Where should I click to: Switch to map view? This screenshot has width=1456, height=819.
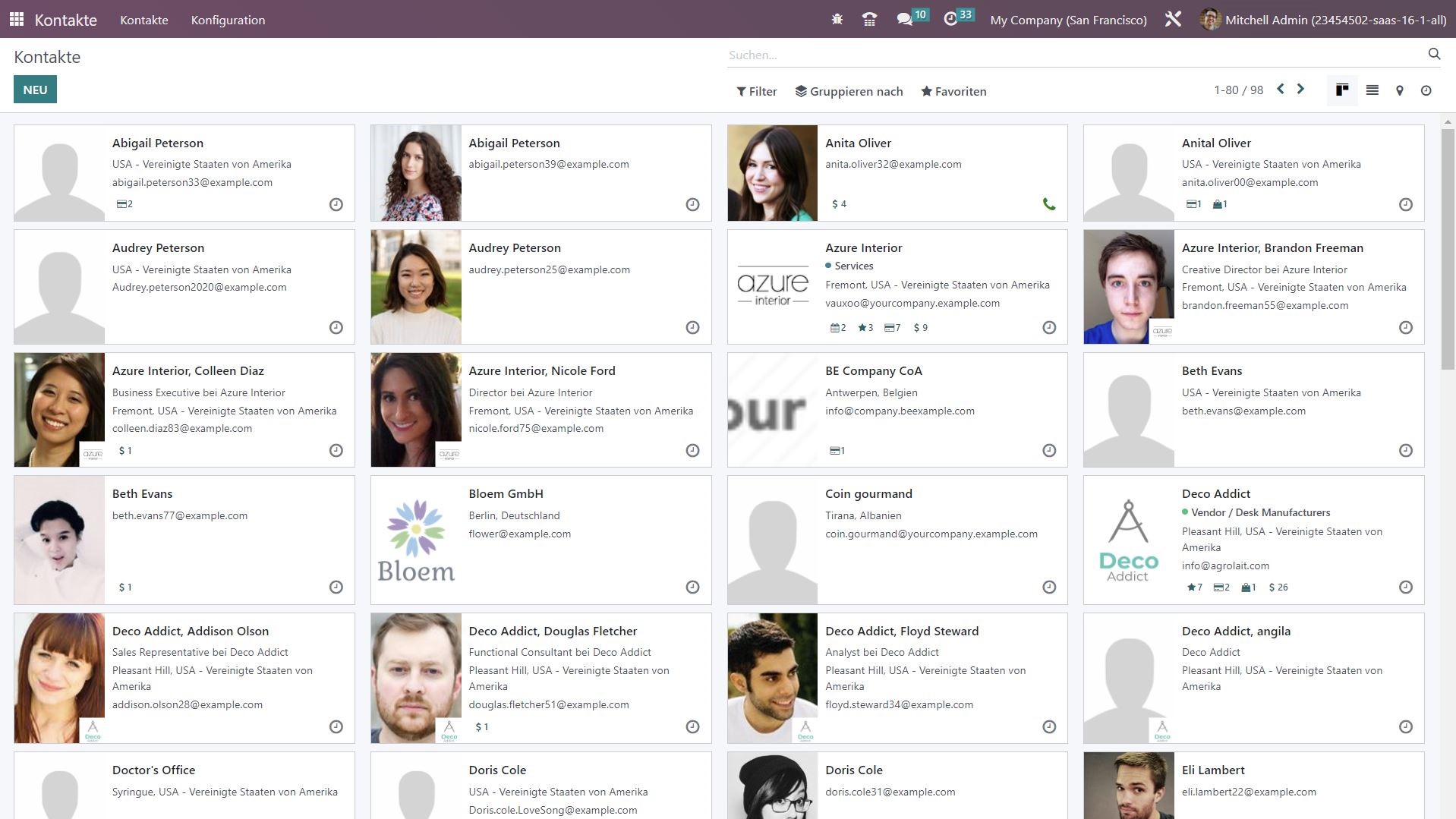[1399, 90]
